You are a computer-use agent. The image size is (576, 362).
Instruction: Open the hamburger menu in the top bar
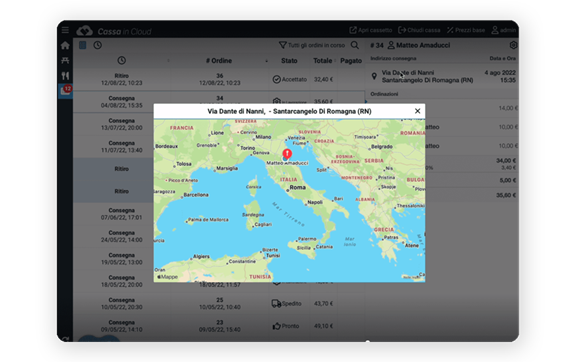pyautogui.click(x=65, y=30)
